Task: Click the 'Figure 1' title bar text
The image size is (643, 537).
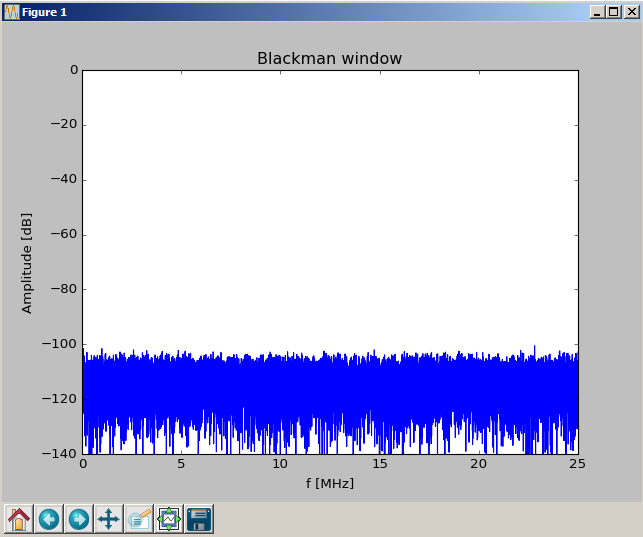Action: [x=44, y=12]
